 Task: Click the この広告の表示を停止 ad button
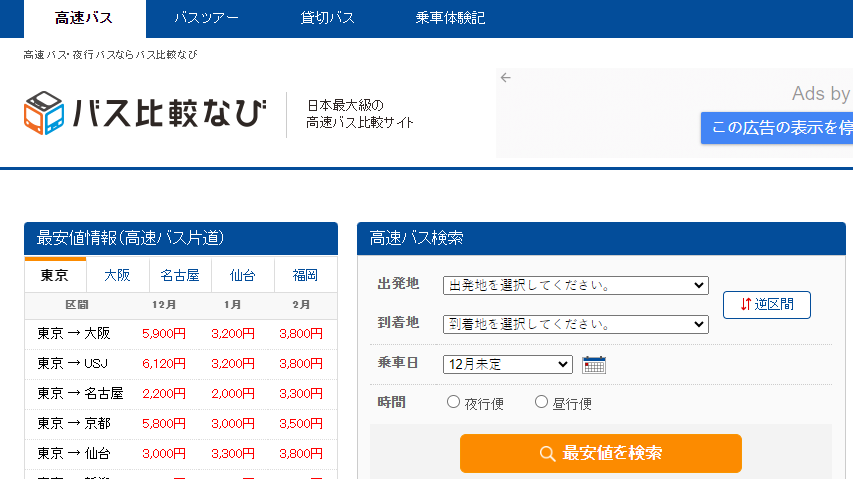777,128
